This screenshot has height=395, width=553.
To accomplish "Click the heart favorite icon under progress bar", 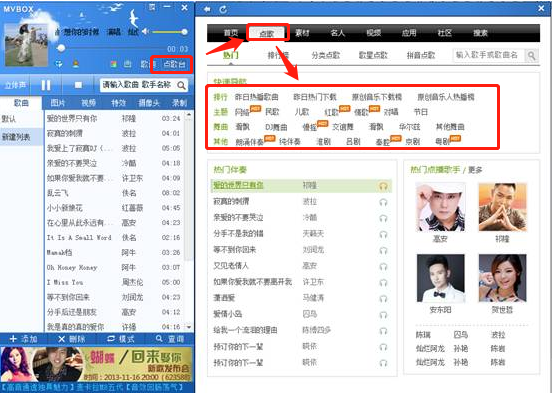I will tap(59, 64).
